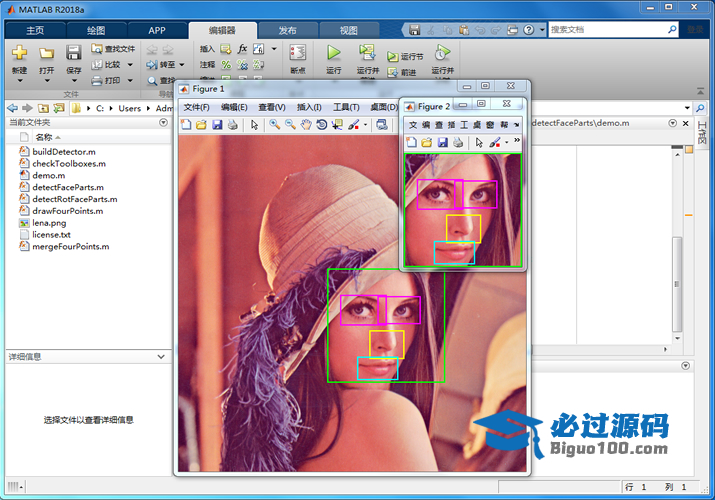
Task: Toggle the Edit Plot arrow in Figure 1
Action: (x=255, y=125)
